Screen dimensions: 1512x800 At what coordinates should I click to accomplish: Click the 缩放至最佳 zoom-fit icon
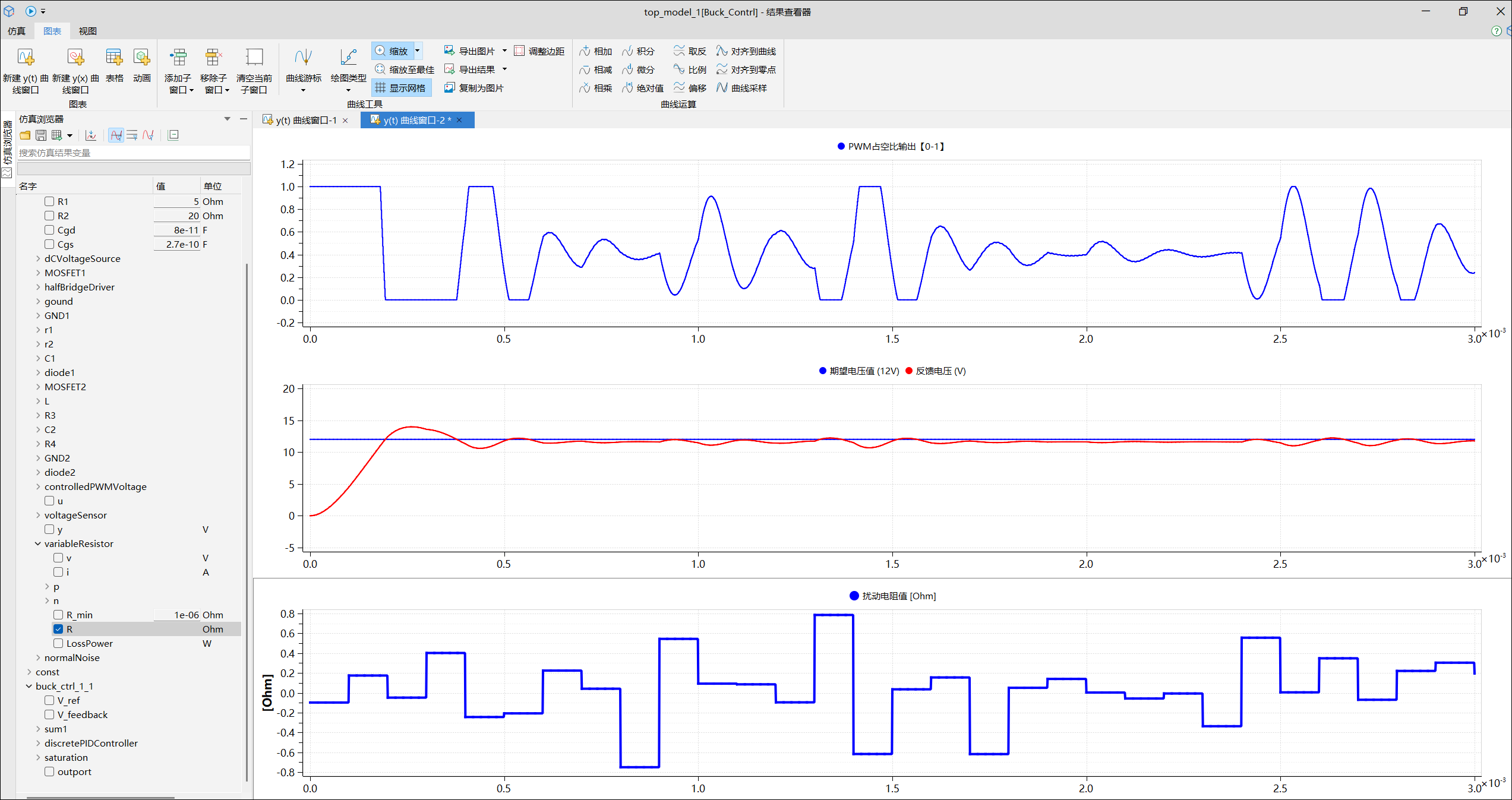pos(380,69)
